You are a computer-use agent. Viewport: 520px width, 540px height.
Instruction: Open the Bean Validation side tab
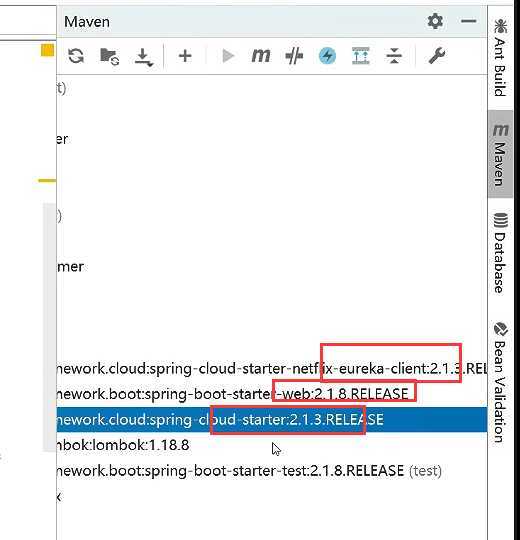click(500, 382)
